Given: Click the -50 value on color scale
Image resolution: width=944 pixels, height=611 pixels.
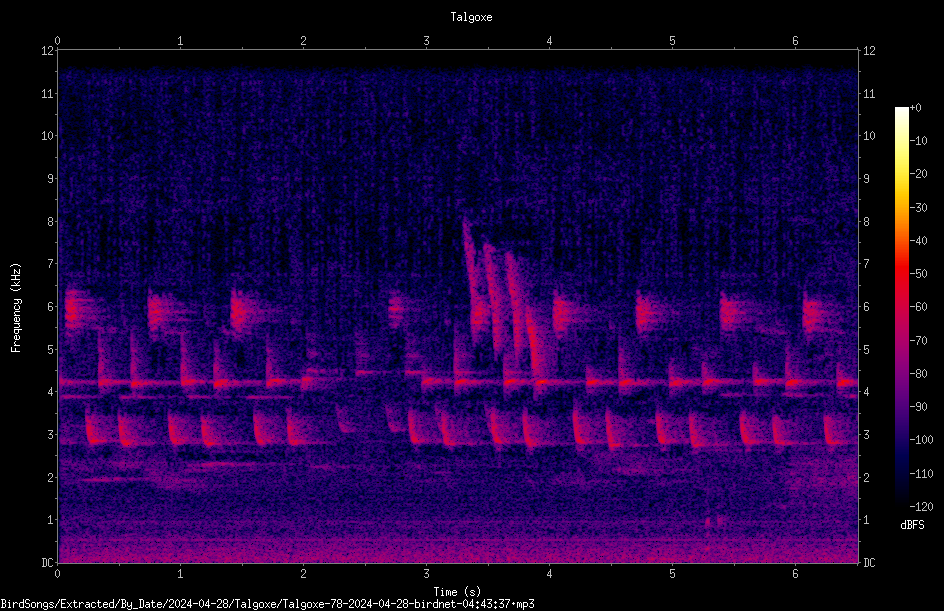Looking at the screenshot, I should pyautogui.click(x=919, y=273).
